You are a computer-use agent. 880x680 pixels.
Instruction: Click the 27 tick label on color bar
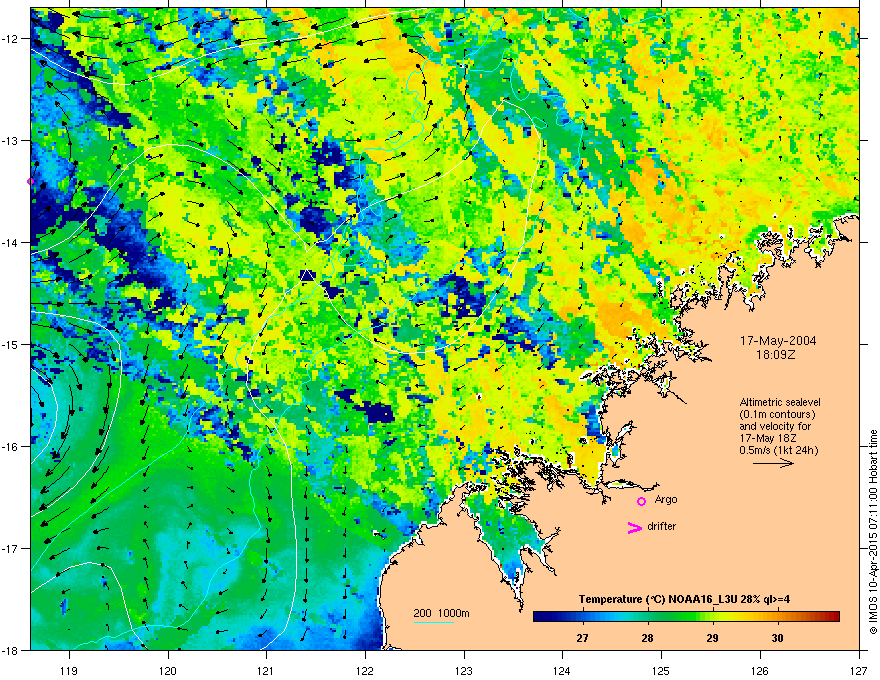[x=582, y=638]
